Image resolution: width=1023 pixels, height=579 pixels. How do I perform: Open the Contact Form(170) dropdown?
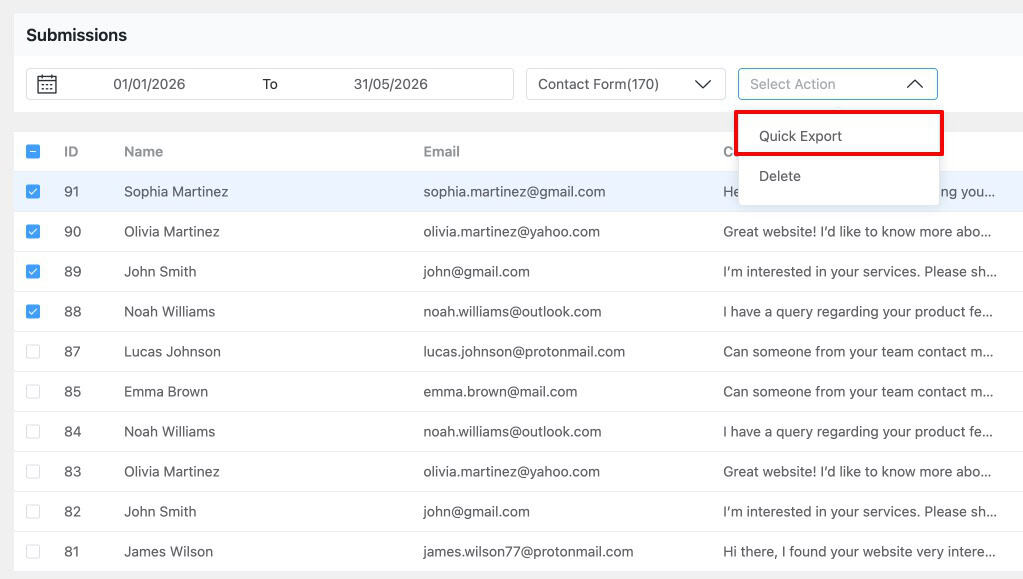[x=625, y=84]
